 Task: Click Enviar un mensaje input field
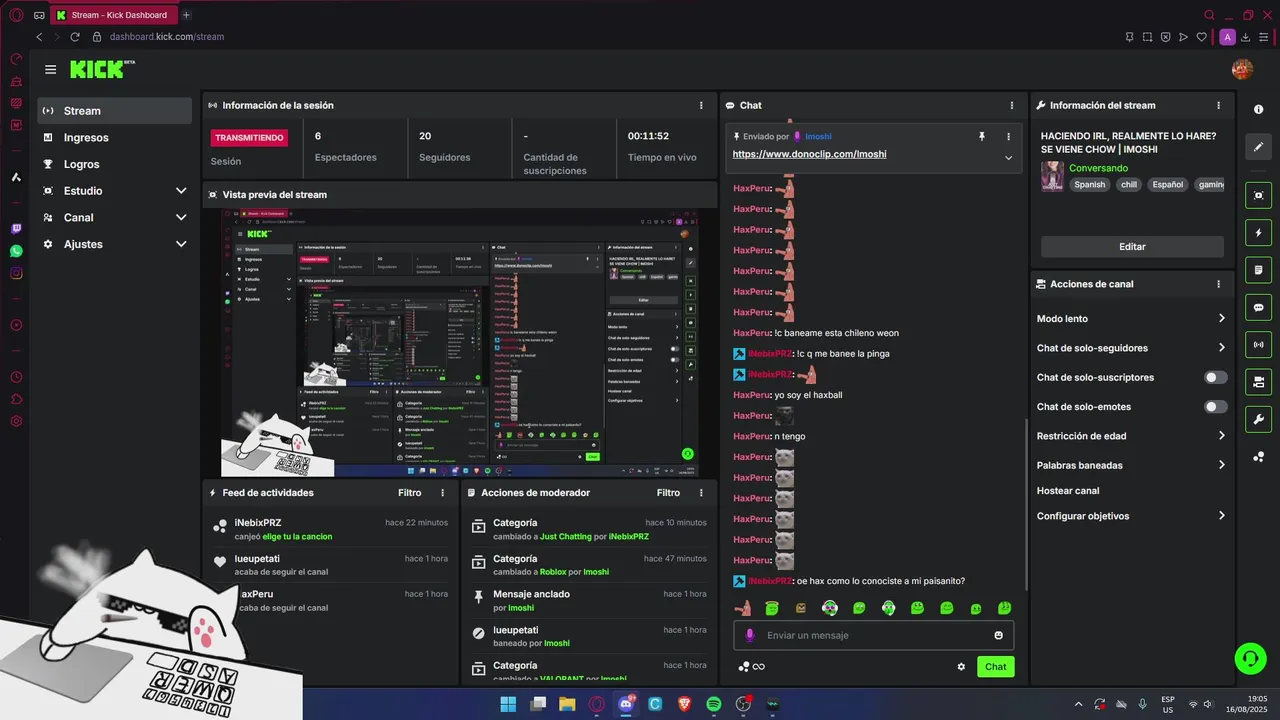[x=875, y=635]
